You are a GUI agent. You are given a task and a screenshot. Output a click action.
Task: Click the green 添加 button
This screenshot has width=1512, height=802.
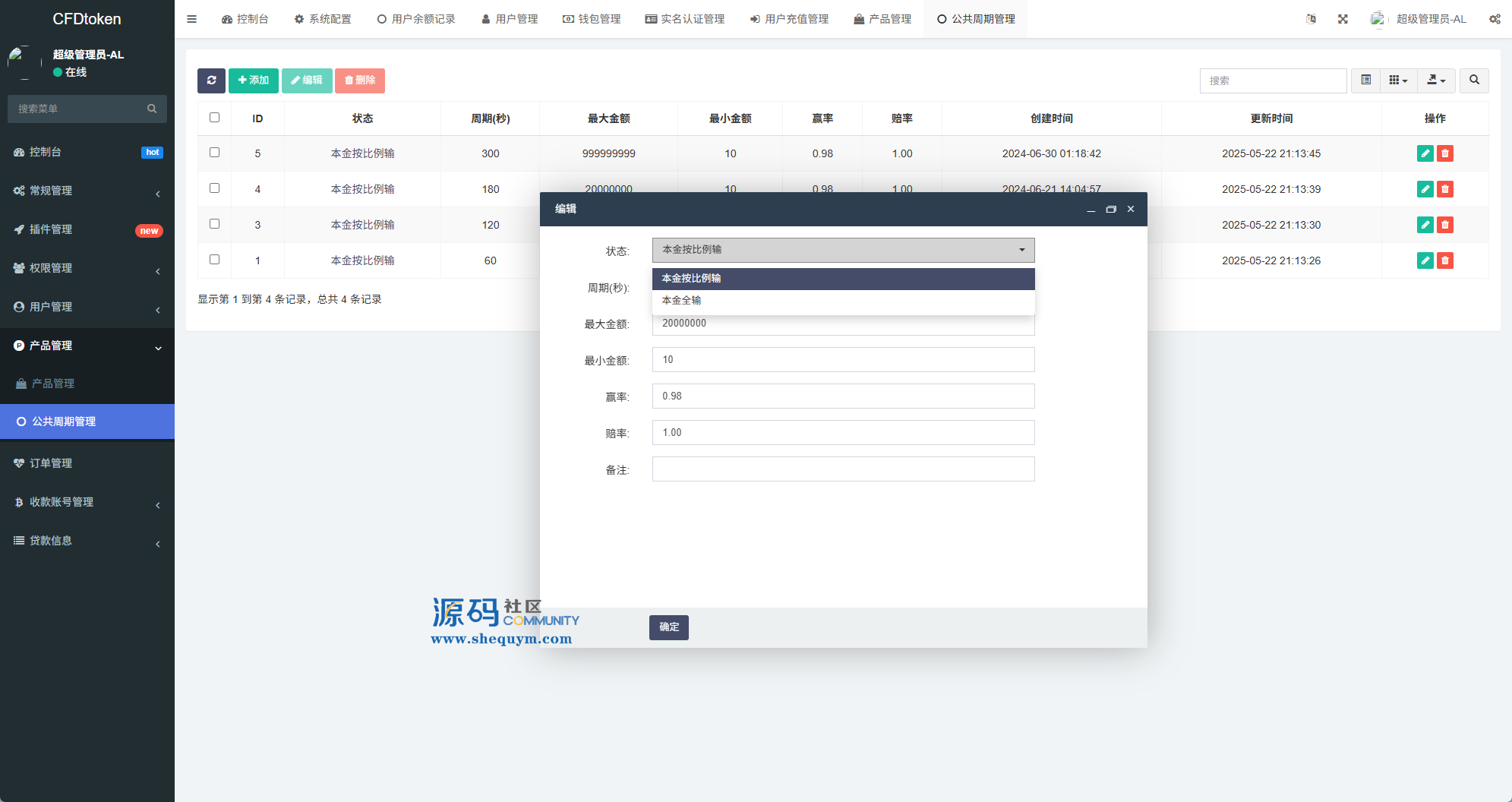tap(253, 81)
